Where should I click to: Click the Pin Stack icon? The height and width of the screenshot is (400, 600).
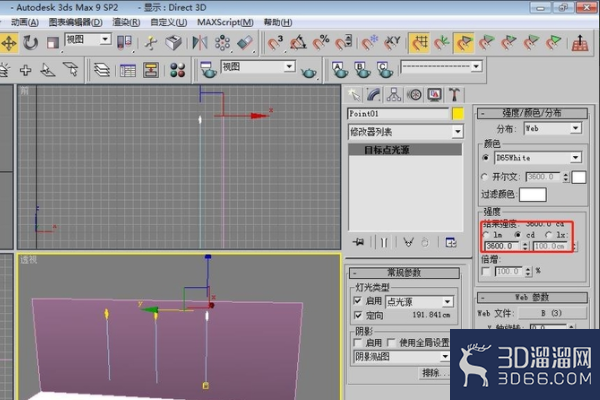[x=359, y=242]
